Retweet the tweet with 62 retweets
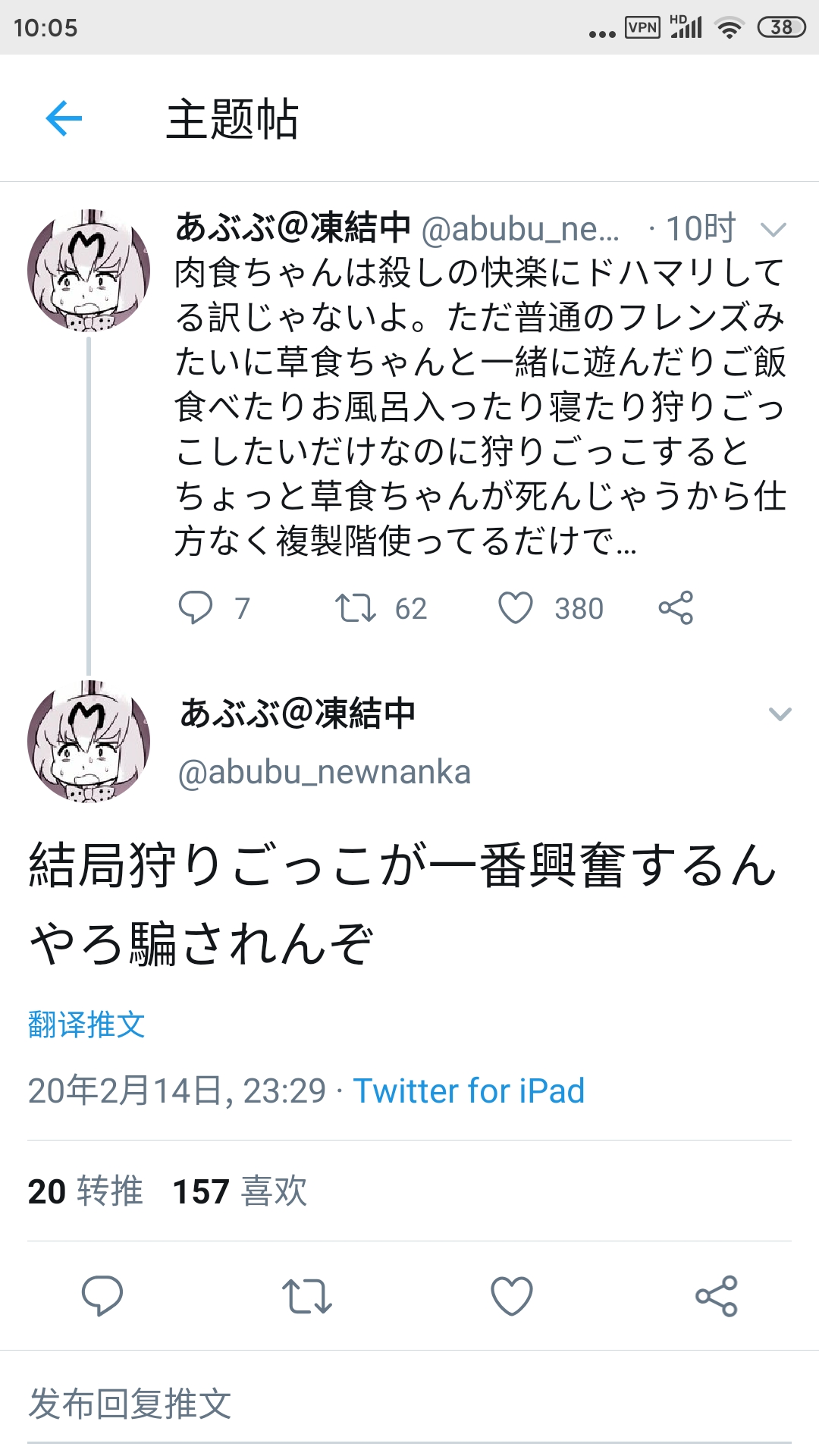 click(356, 607)
